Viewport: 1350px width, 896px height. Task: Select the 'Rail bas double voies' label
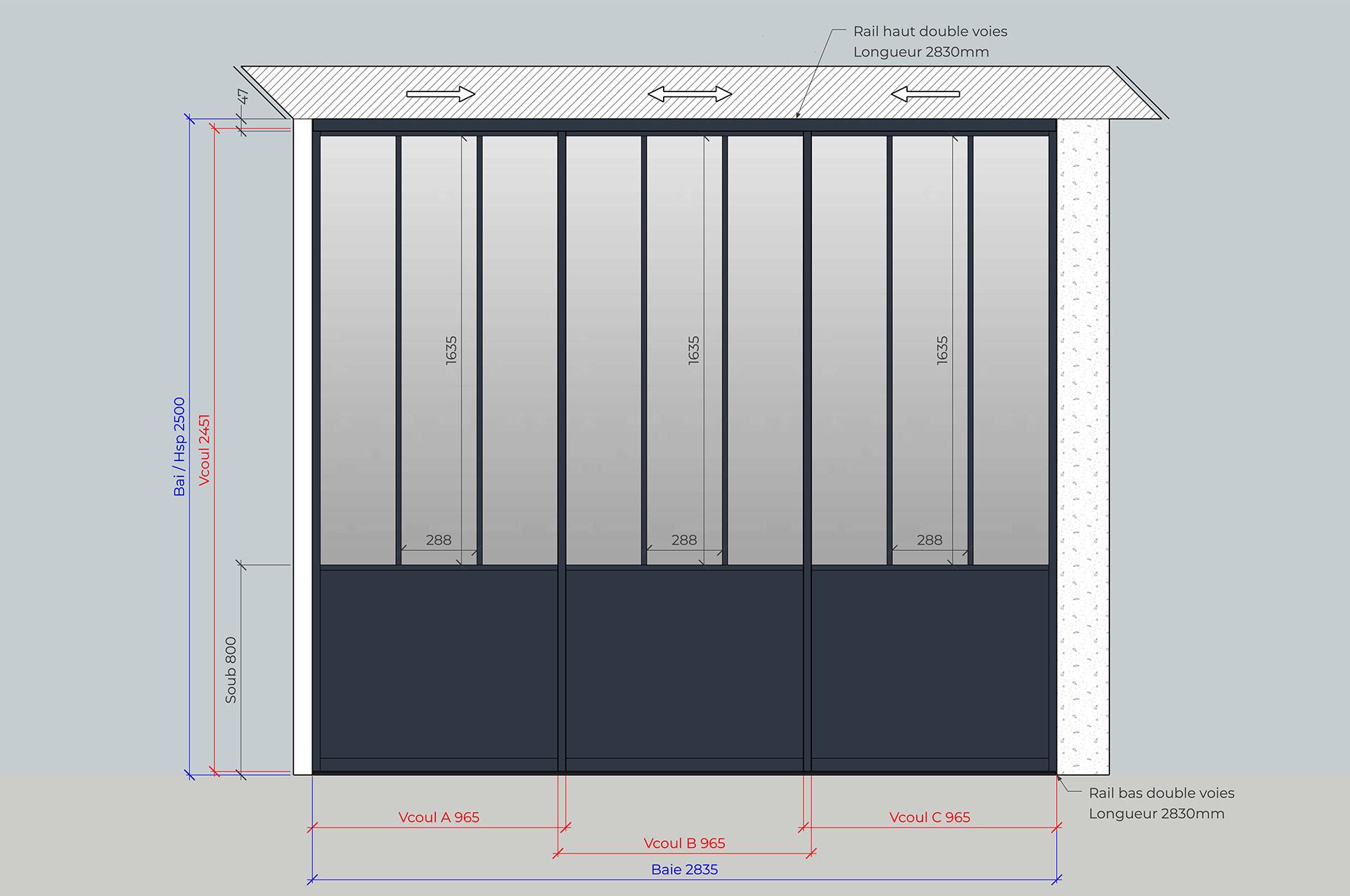pyautogui.click(x=1162, y=793)
